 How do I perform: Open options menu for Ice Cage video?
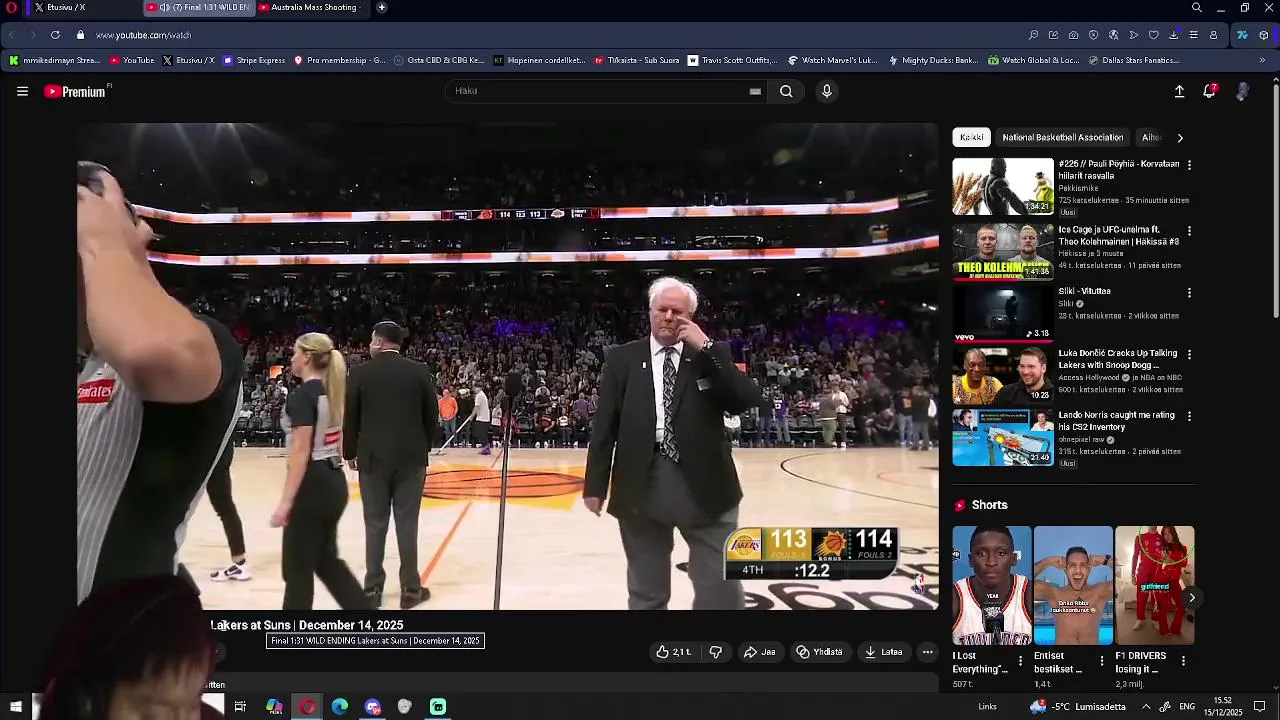[1189, 231]
